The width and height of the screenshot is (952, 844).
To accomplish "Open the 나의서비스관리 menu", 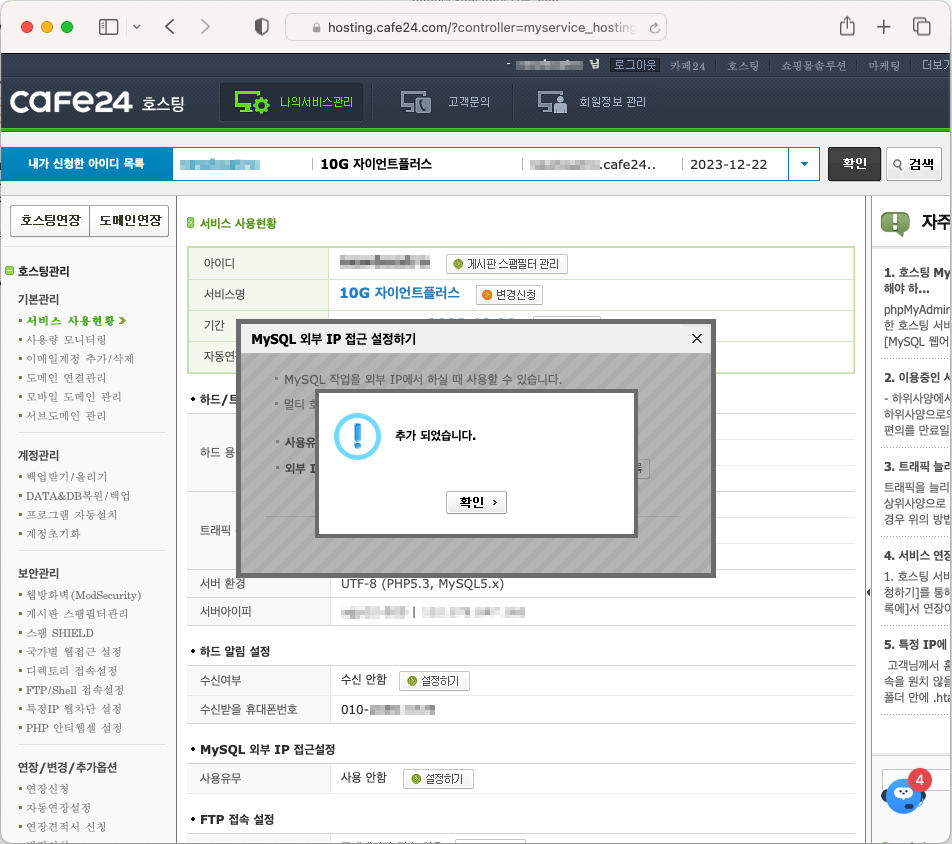I will (292, 102).
